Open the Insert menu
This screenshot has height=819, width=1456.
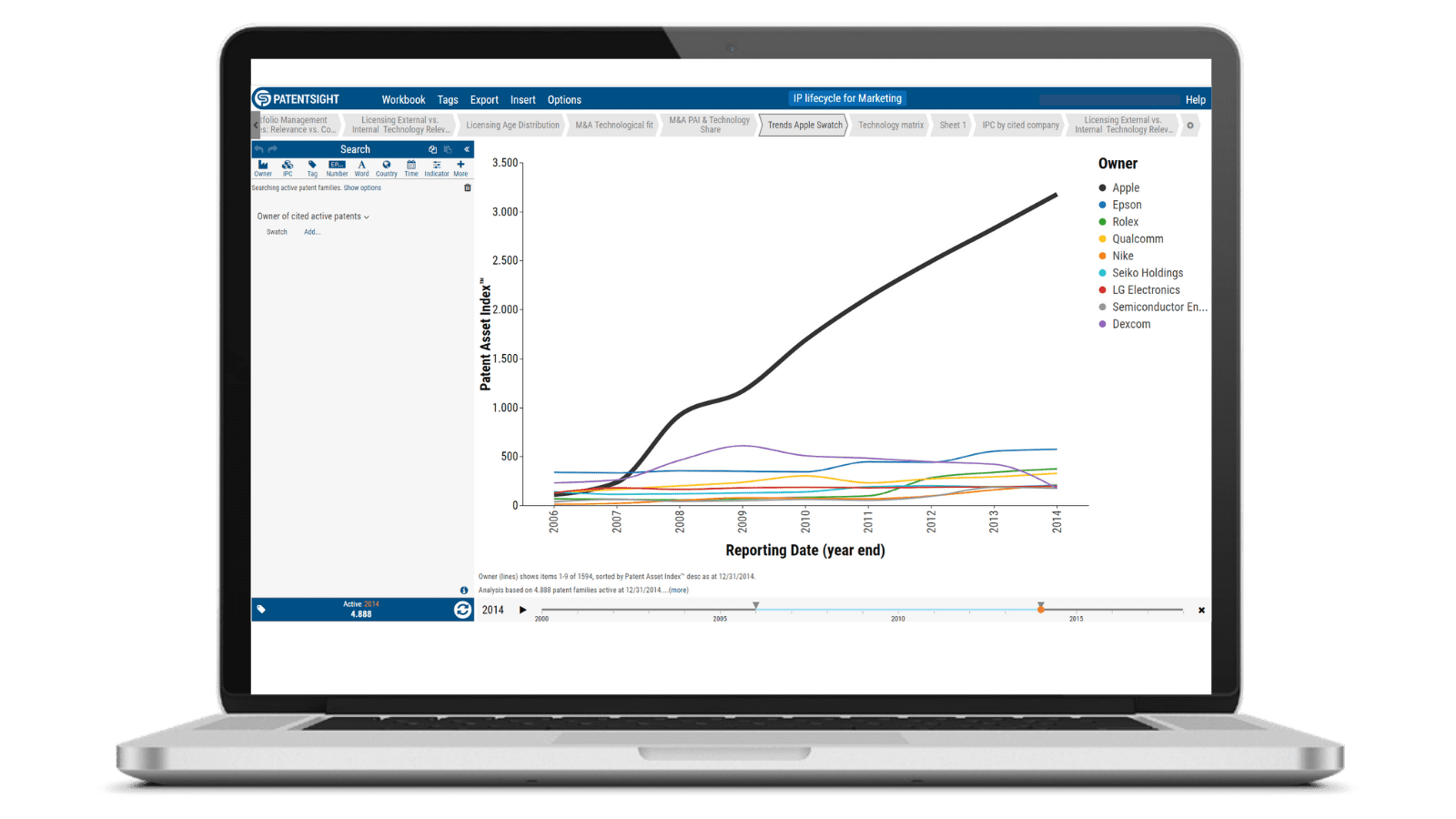[523, 100]
